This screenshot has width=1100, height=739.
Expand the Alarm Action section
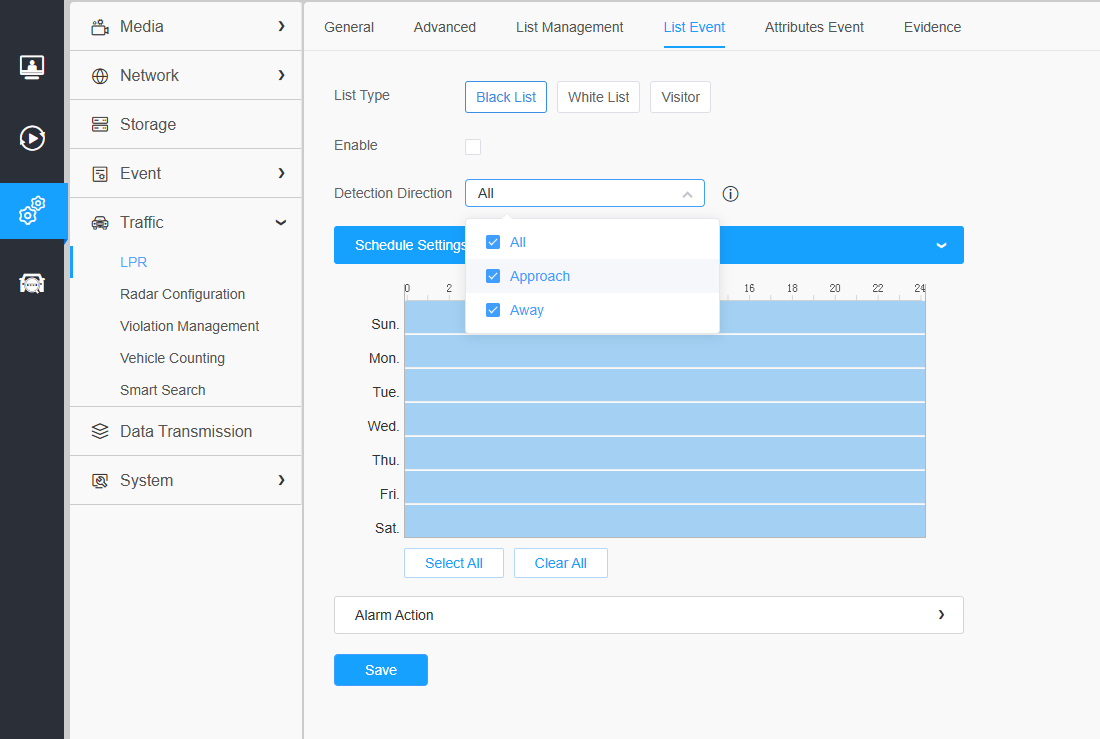pyautogui.click(x=648, y=615)
